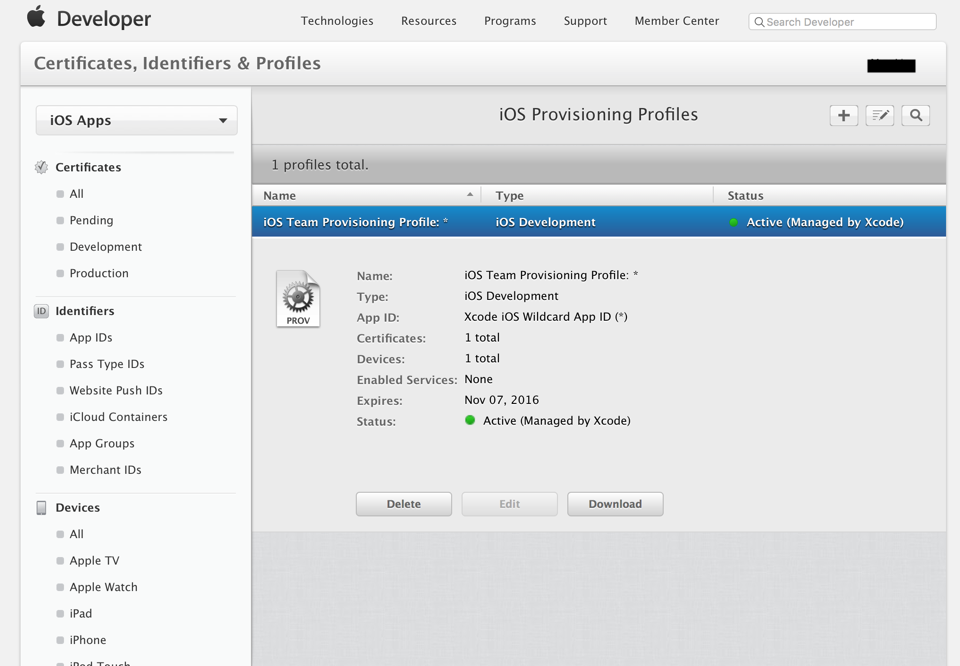Screen dimensions: 960x666
Task: Click iOS Development in the selected row
Action: (x=545, y=222)
